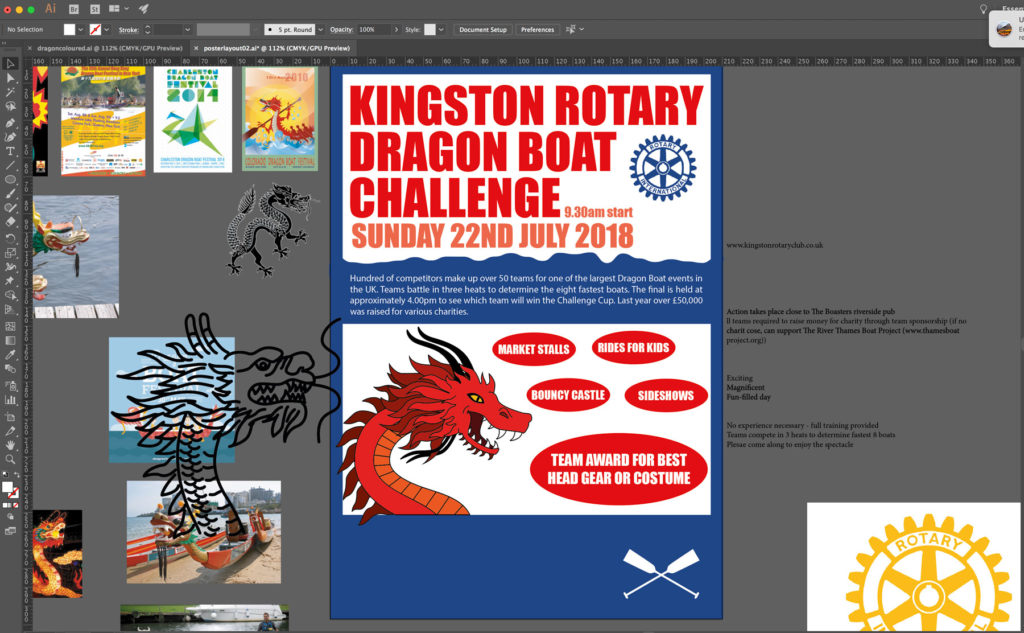Expand the stroke color dropdown arrow
The width and height of the screenshot is (1024, 633).
click(106, 29)
